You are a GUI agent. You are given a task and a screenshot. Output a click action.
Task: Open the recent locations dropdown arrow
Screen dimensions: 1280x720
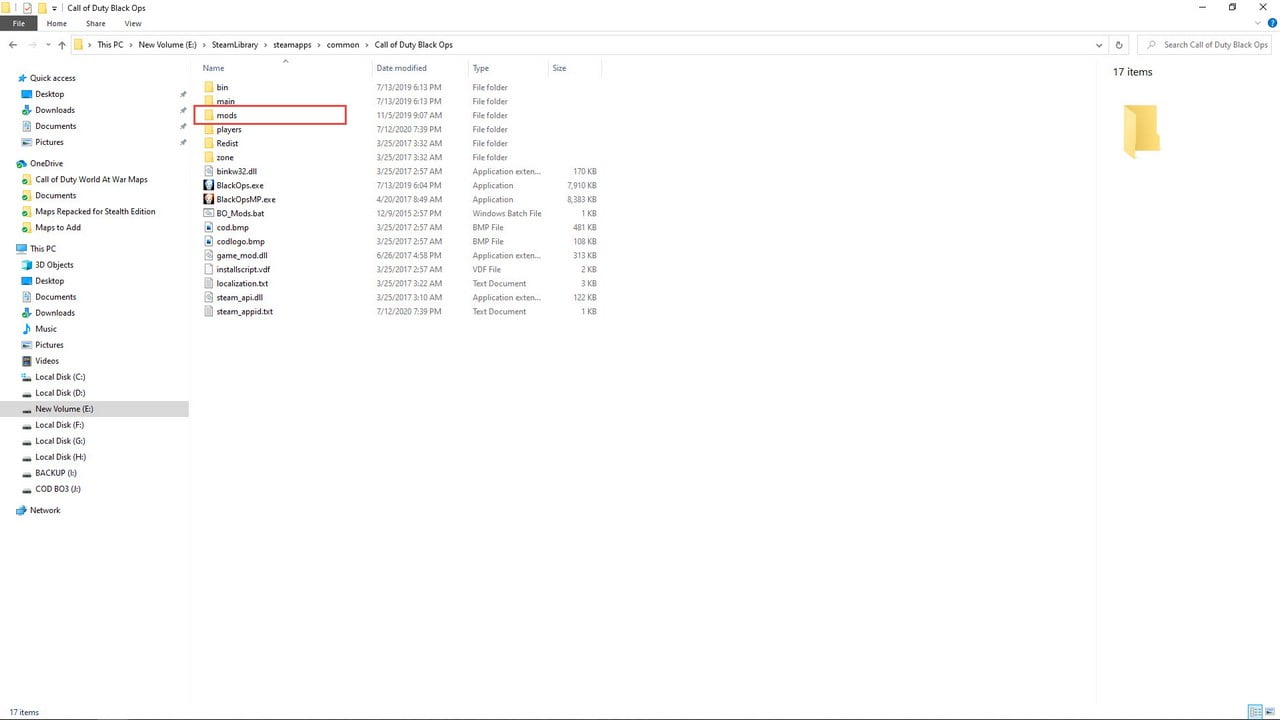48,45
